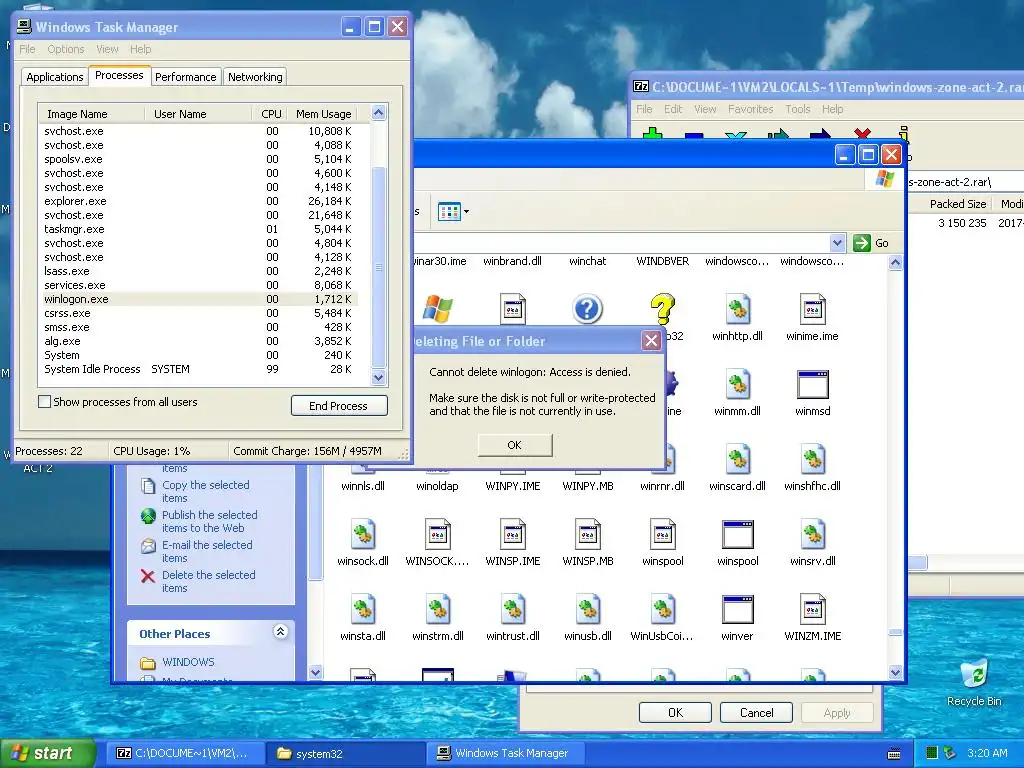Click E-mail the selected items envelope icon
This screenshot has width=1024, height=768.
(x=148, y=546)
